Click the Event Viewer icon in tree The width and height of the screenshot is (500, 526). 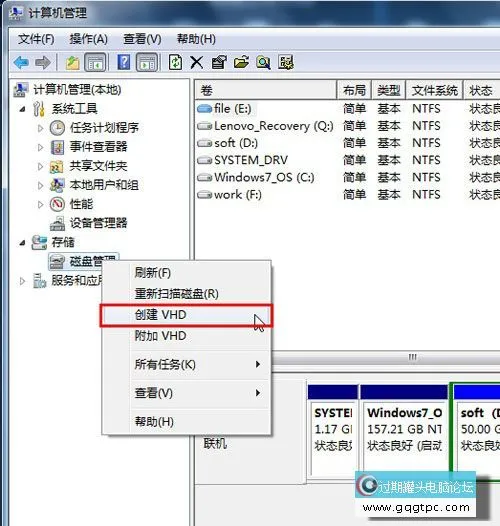pyautogui.click(x=57, y=147)
